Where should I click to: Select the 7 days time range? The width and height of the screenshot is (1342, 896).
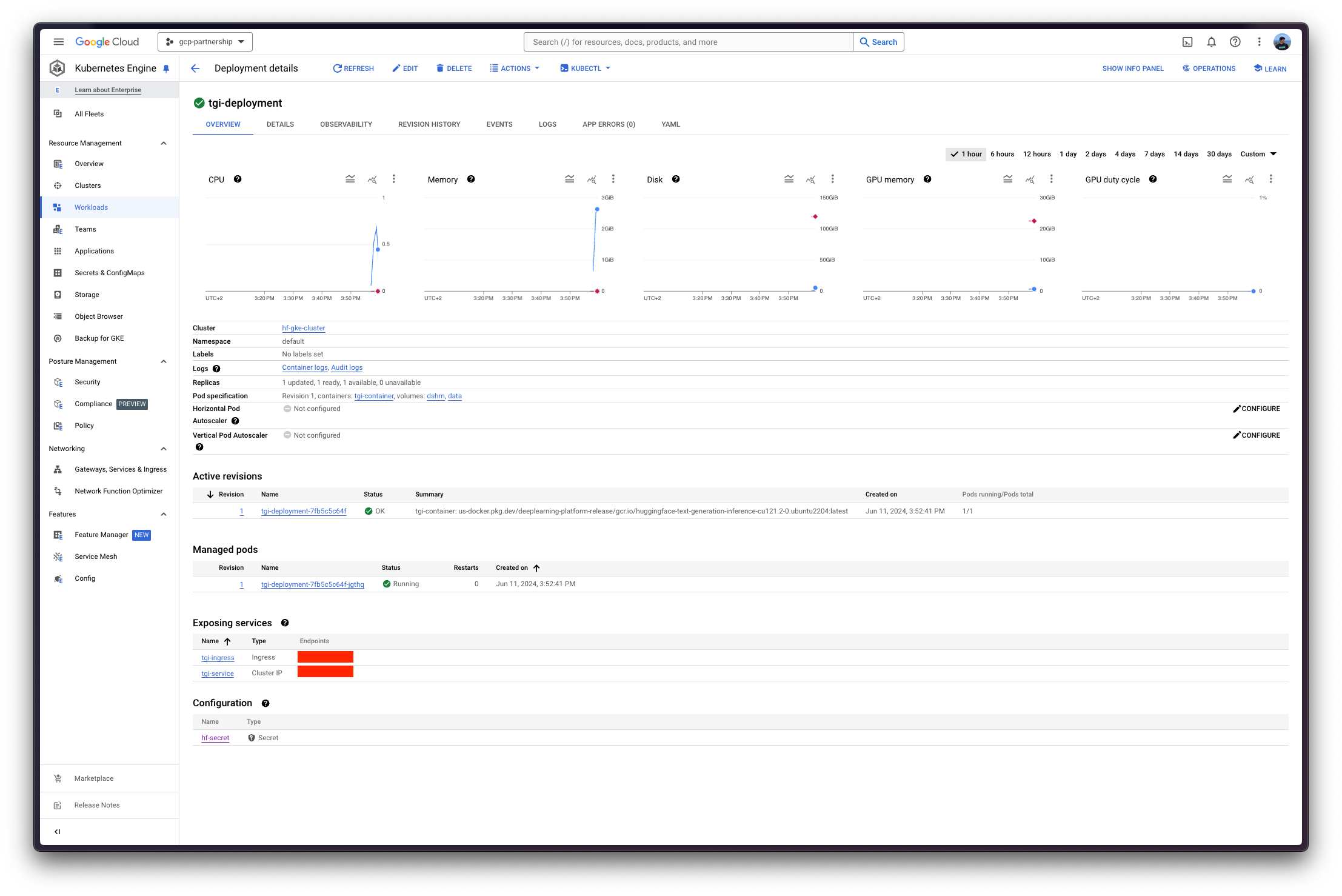click(x=1154, y=154)
